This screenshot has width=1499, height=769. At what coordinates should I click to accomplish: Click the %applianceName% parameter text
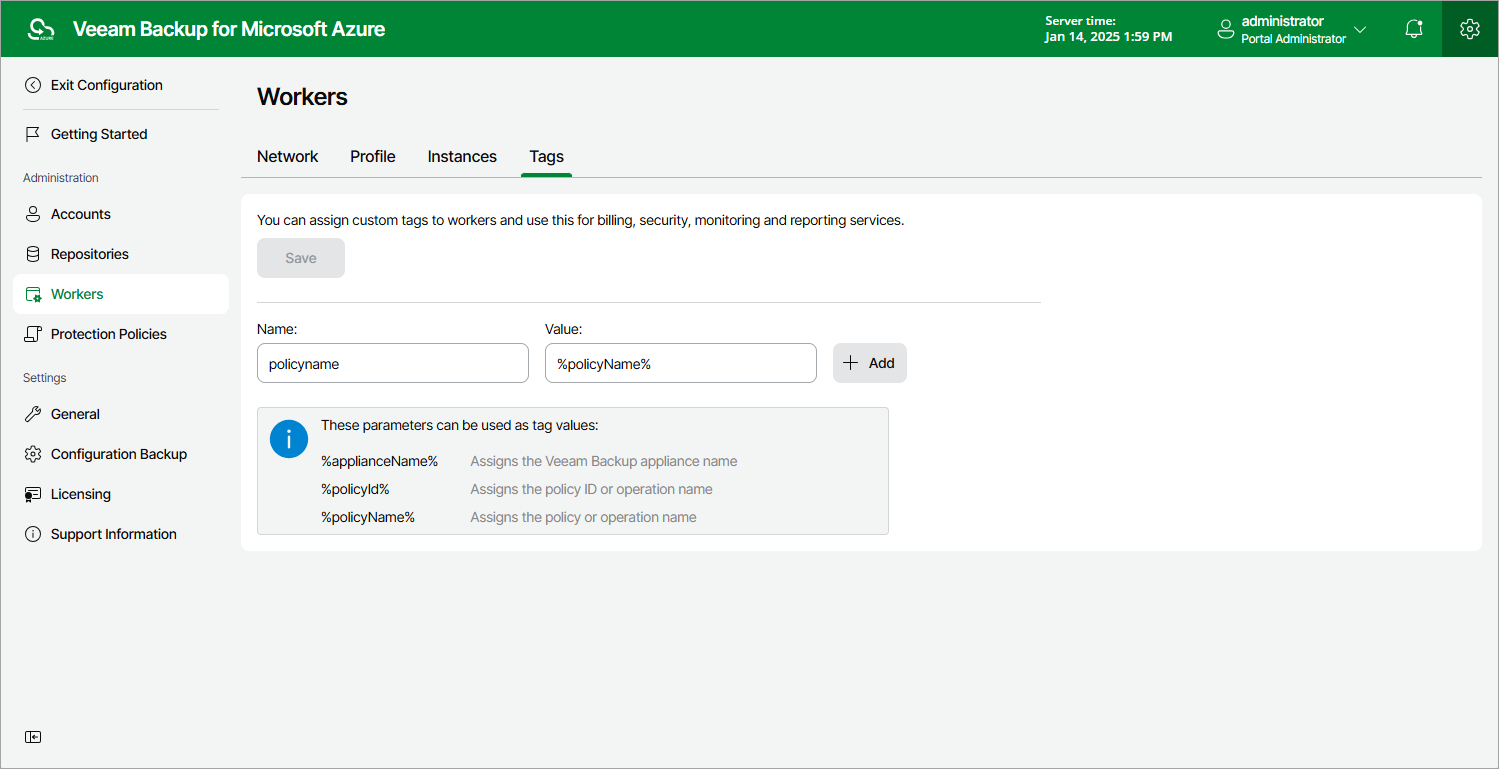(x=380, y=461)
